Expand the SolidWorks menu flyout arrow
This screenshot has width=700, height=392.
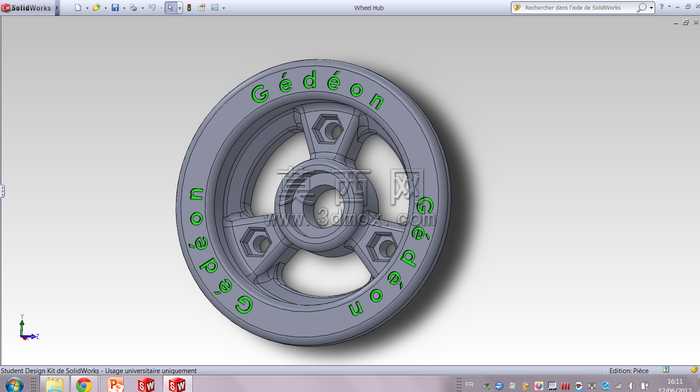57,8
